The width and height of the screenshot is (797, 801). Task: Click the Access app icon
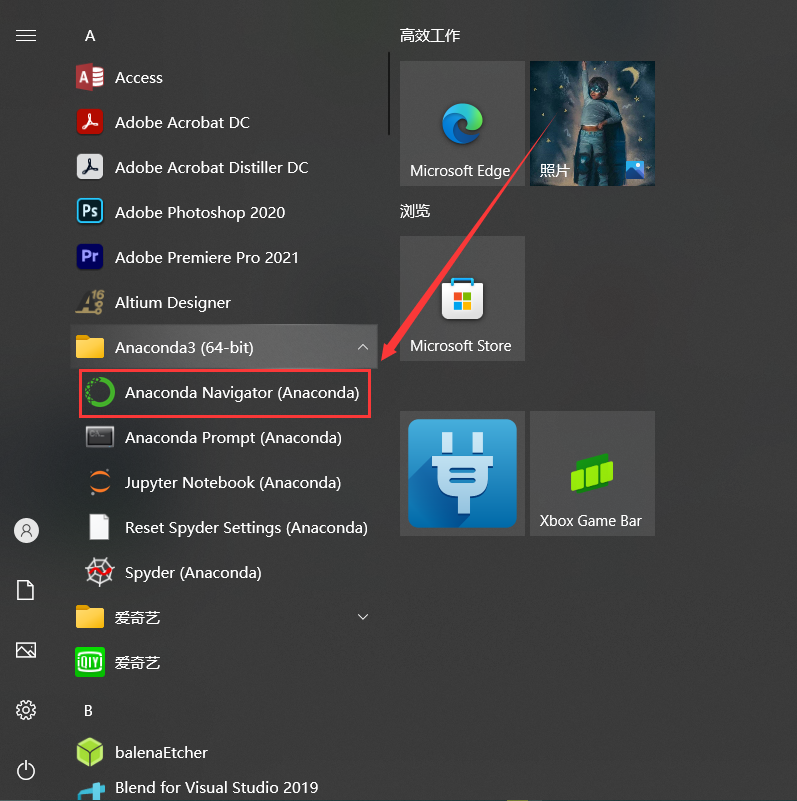point(90,77)
